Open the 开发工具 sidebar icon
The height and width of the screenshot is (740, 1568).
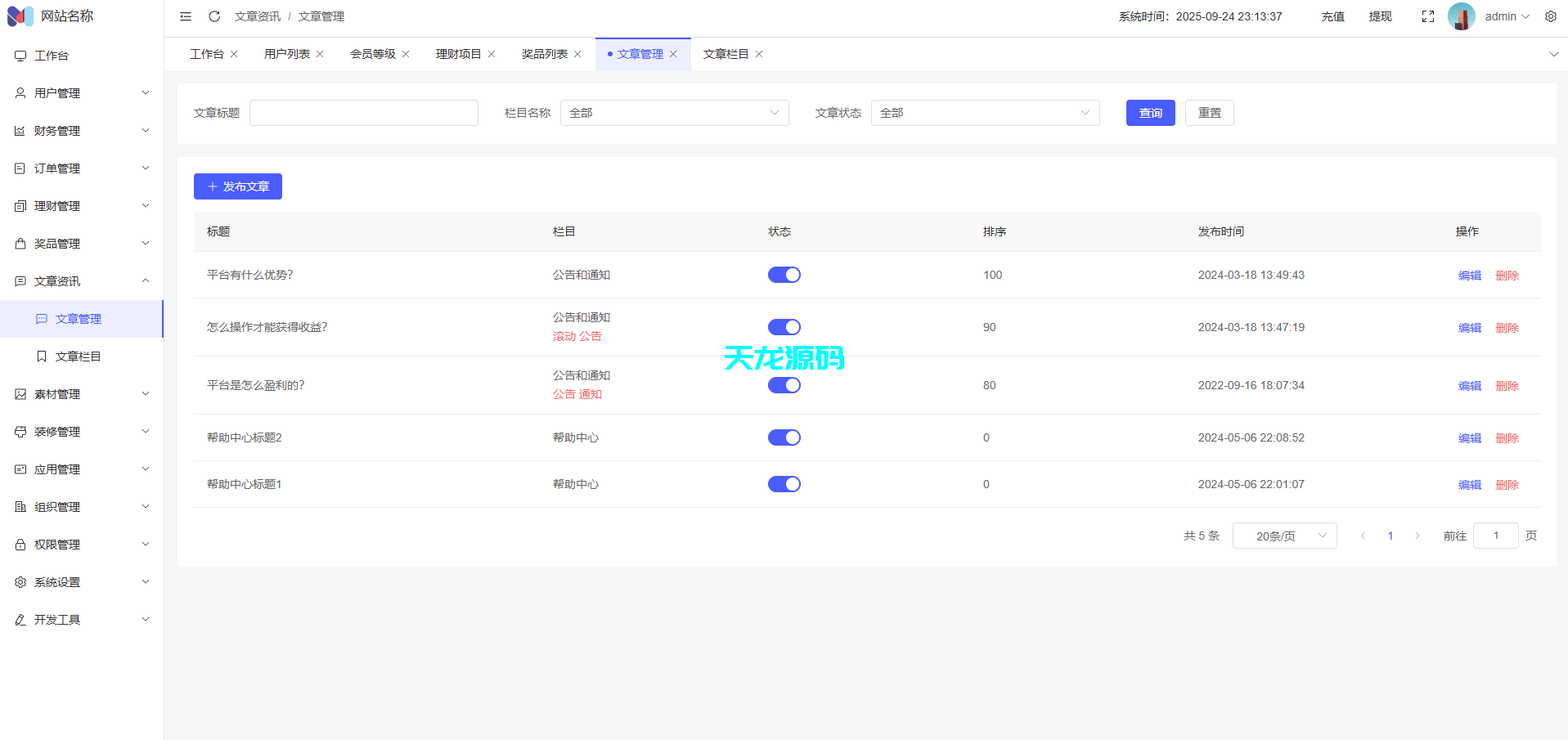click(20, 619)
